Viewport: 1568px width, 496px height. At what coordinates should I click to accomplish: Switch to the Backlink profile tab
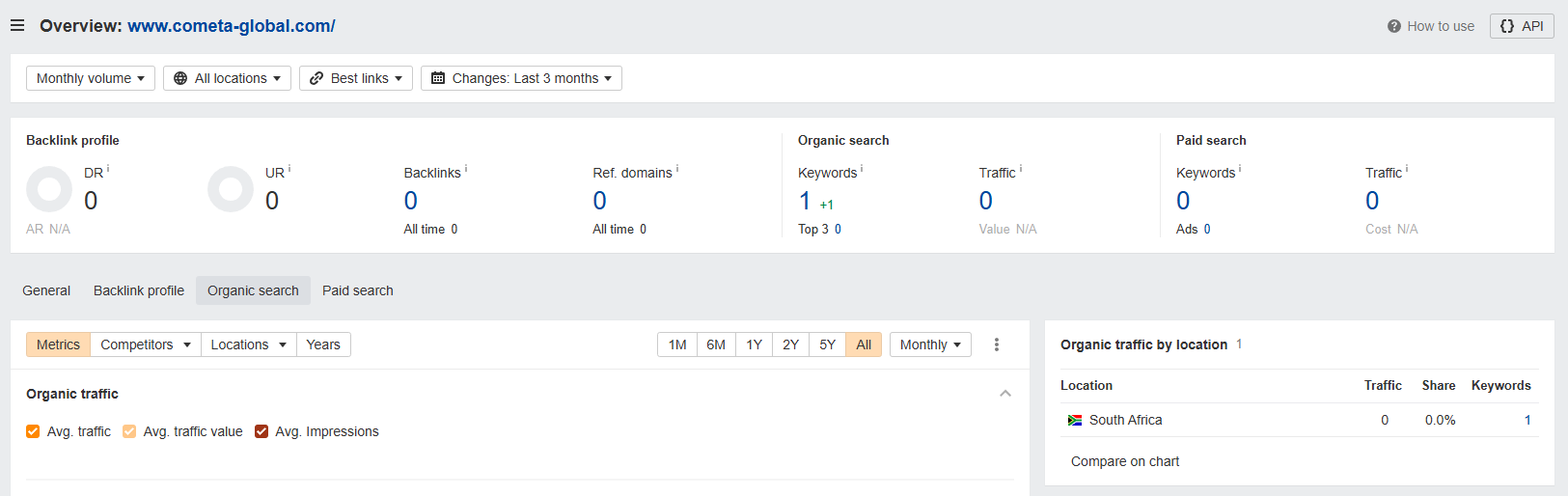click(x=139, y=290)
